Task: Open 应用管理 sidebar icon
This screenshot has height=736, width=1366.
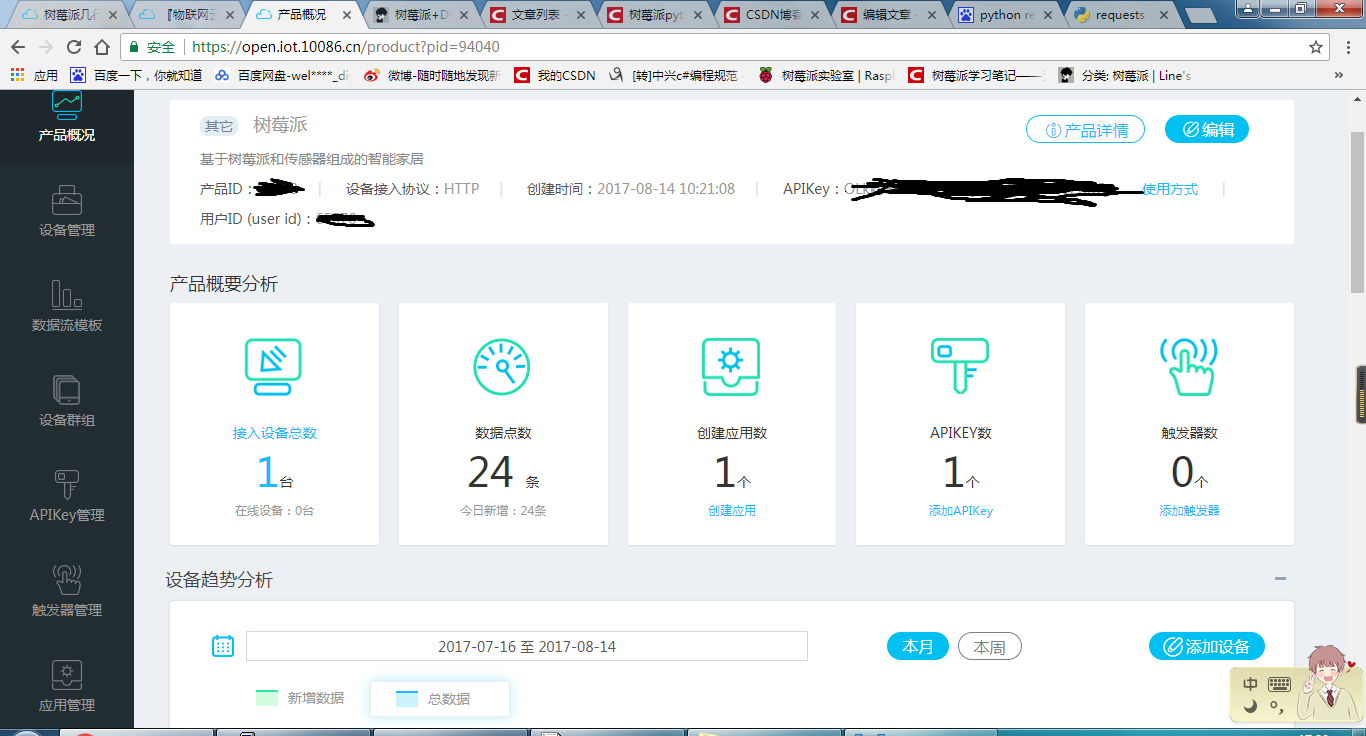Action: (x=67, y=675)
